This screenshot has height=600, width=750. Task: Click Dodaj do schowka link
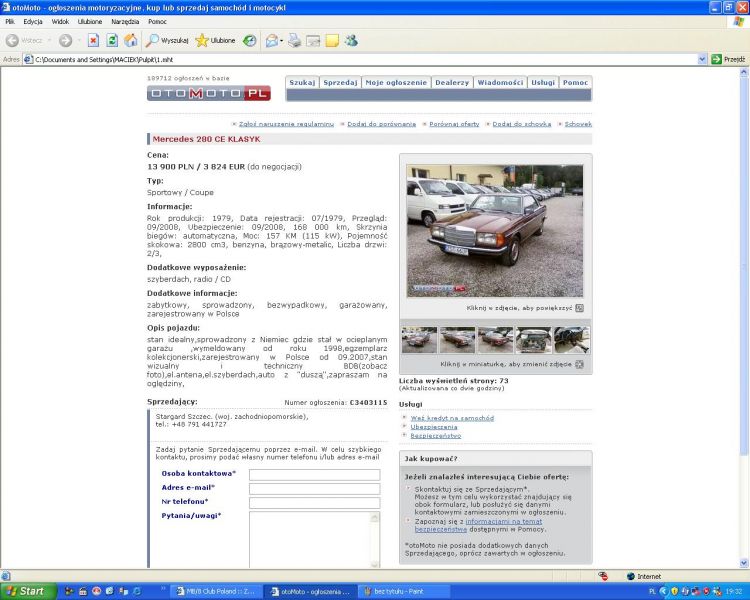click(x=522, y=124)
